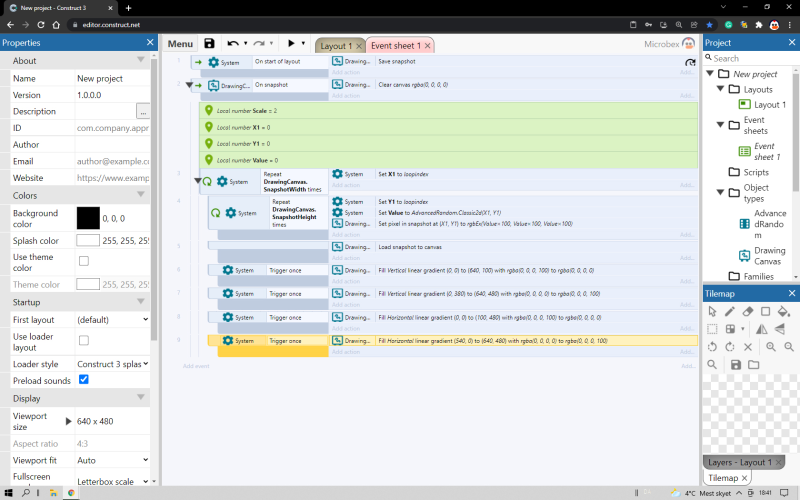The image size is (800, 500).
Task: Zoom in on the Tilemap tileset
Action: coord(771,347)
